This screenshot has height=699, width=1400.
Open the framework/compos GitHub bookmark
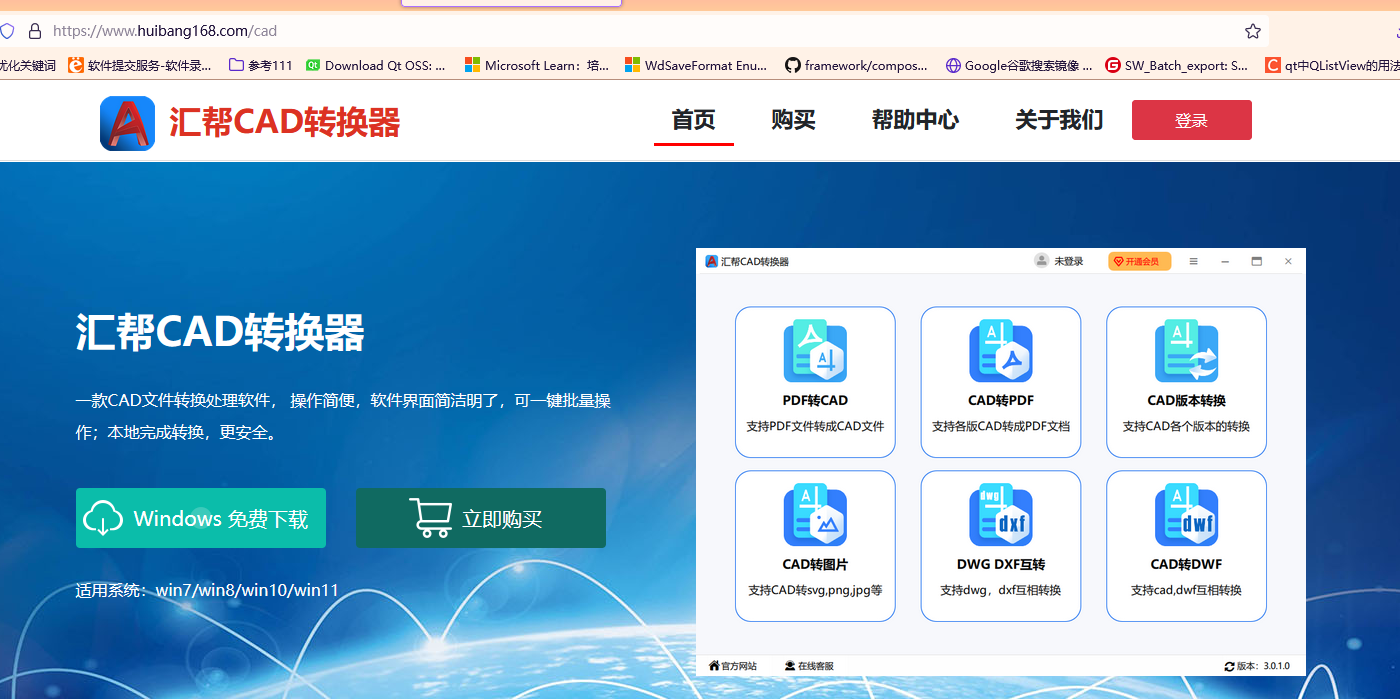click(x=856, y=65)
